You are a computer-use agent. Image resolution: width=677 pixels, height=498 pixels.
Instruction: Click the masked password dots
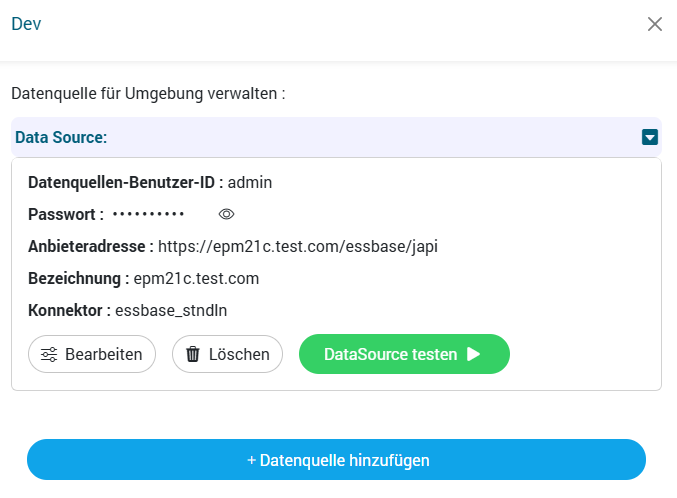(148, 214)
